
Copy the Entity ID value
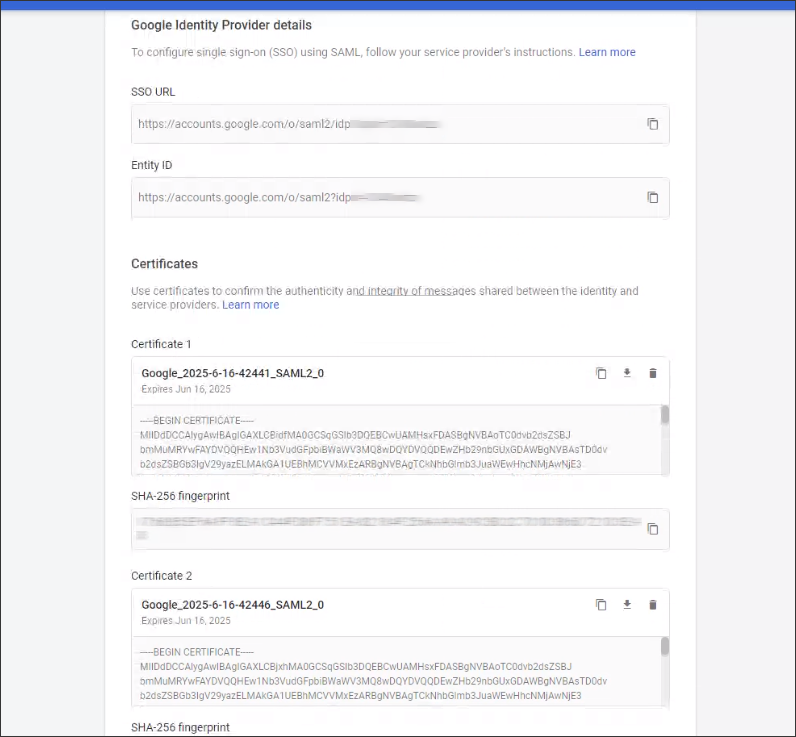point(652,197)
